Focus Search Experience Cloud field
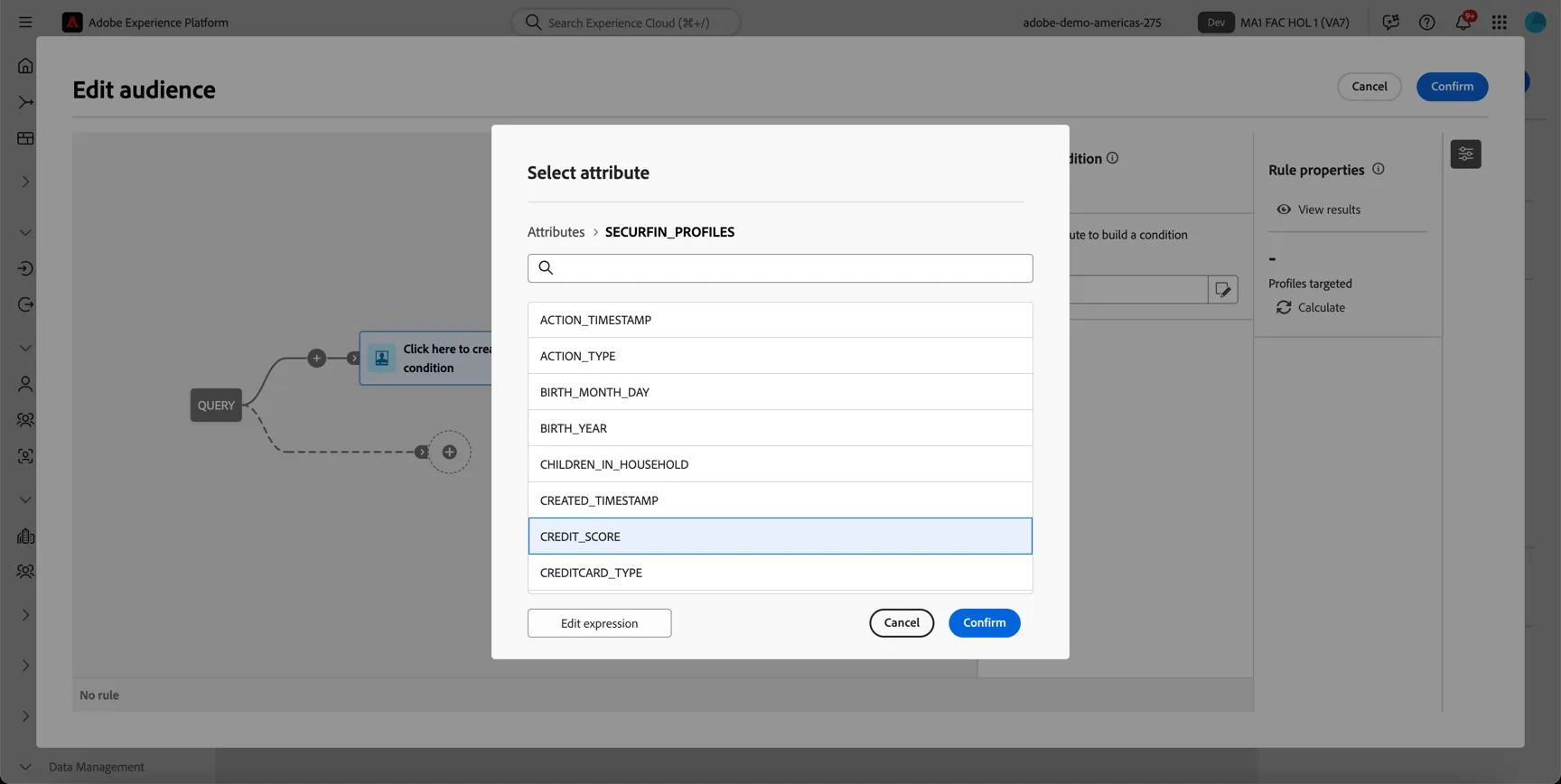Screen dimensions: 1561x784 tap(626, 22)
